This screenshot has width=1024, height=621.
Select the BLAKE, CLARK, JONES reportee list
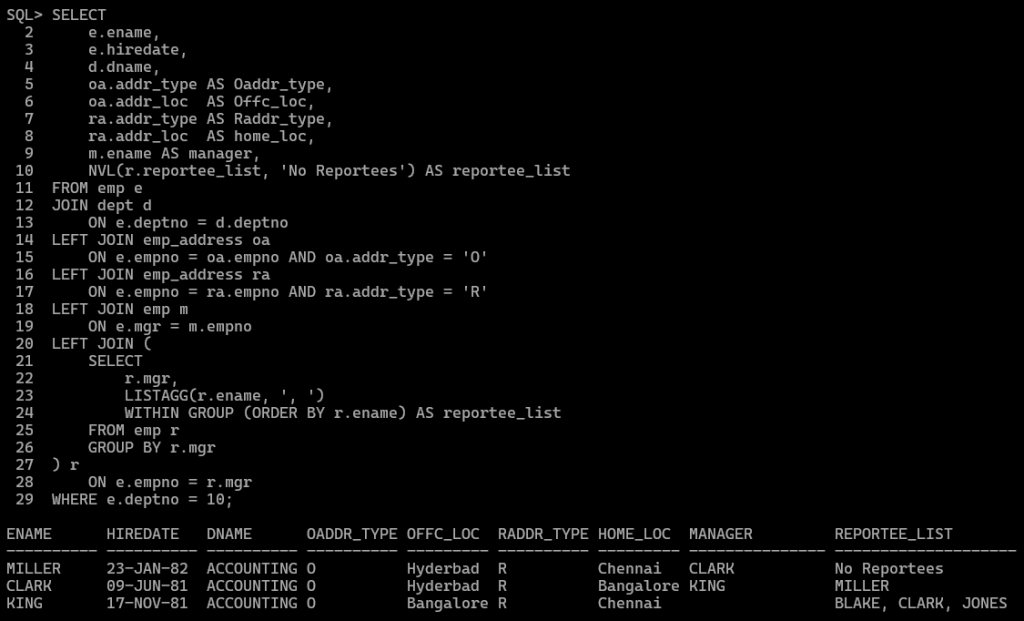point(921,603)
